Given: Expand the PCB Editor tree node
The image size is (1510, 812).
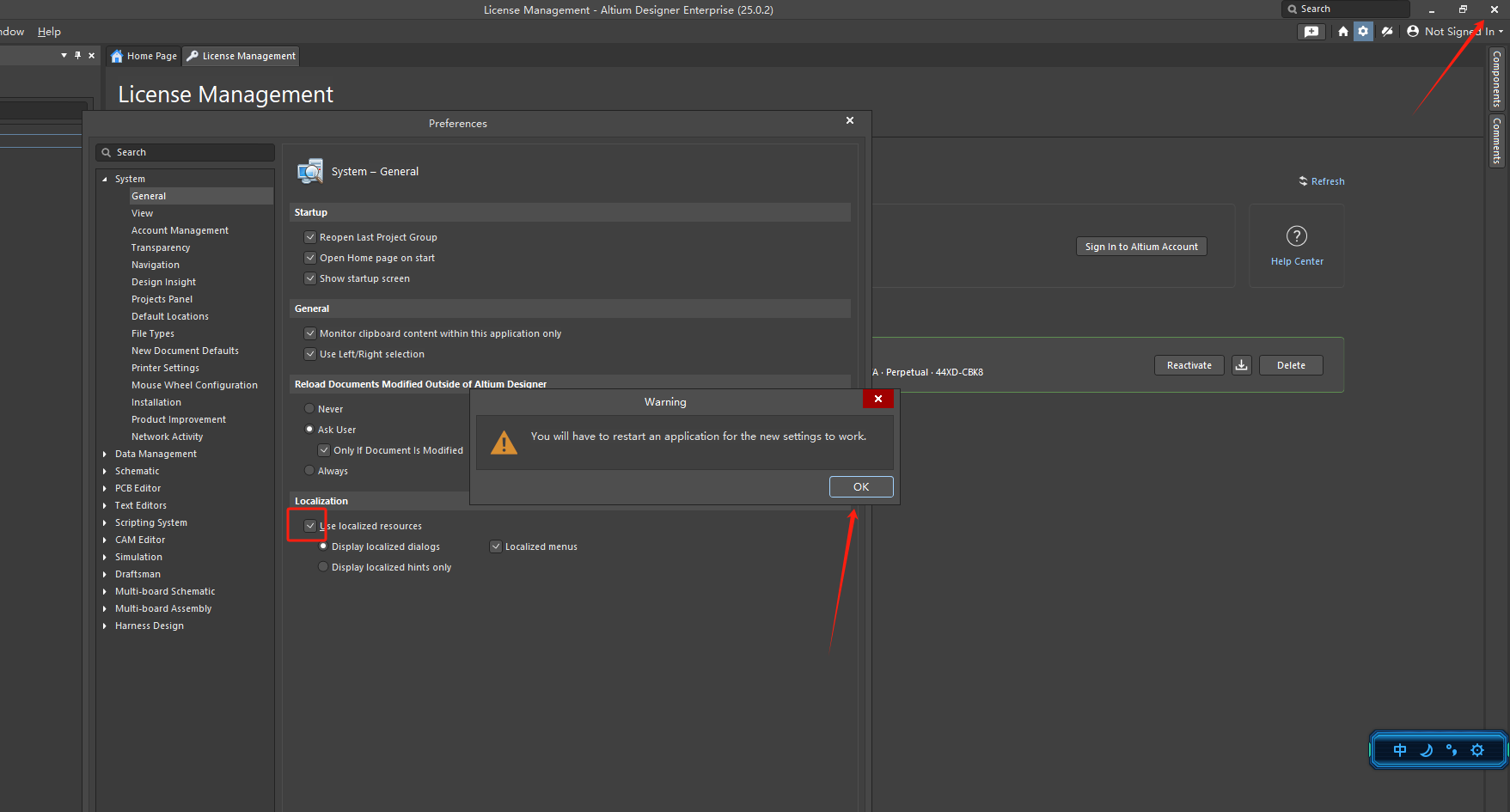Looking at the screenshot, I should point(105,488).
